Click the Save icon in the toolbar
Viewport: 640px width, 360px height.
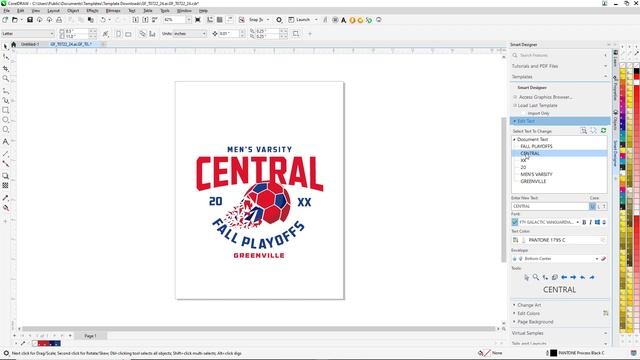click(30, 20)
